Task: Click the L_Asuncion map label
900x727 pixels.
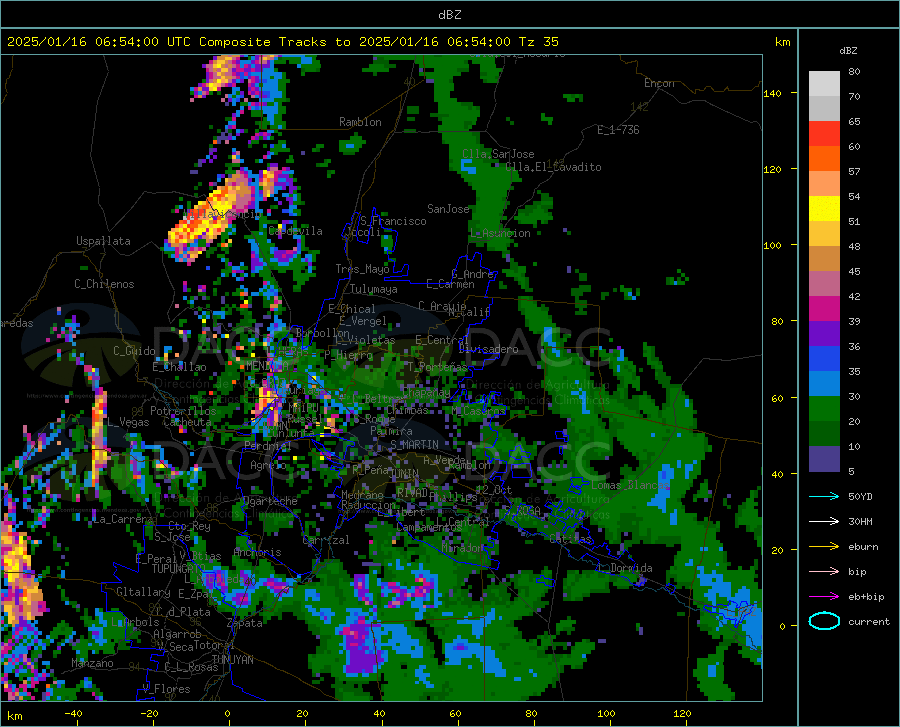Action: 500,233
